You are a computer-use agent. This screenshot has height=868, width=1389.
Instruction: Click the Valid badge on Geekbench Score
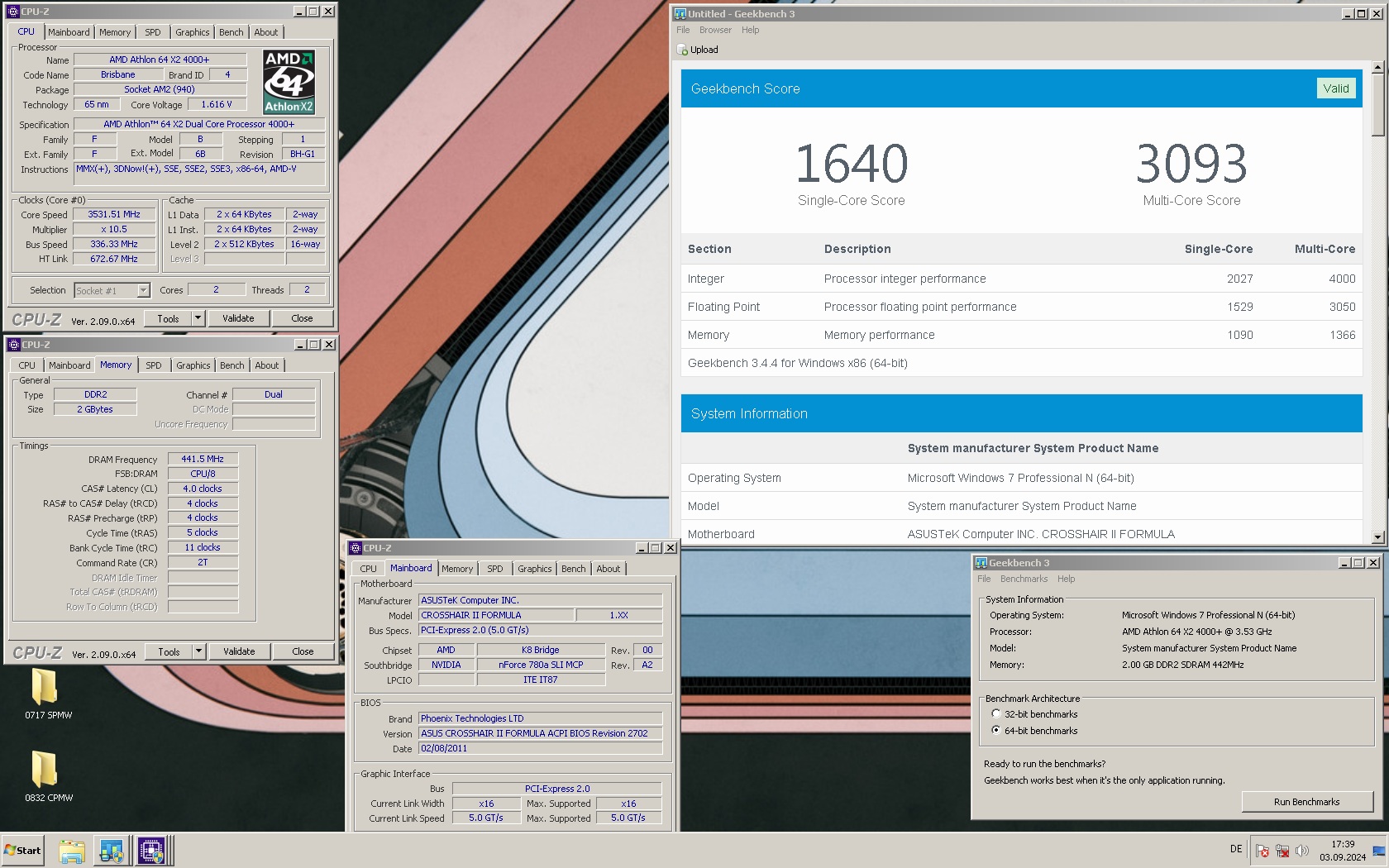(1335, 88)
